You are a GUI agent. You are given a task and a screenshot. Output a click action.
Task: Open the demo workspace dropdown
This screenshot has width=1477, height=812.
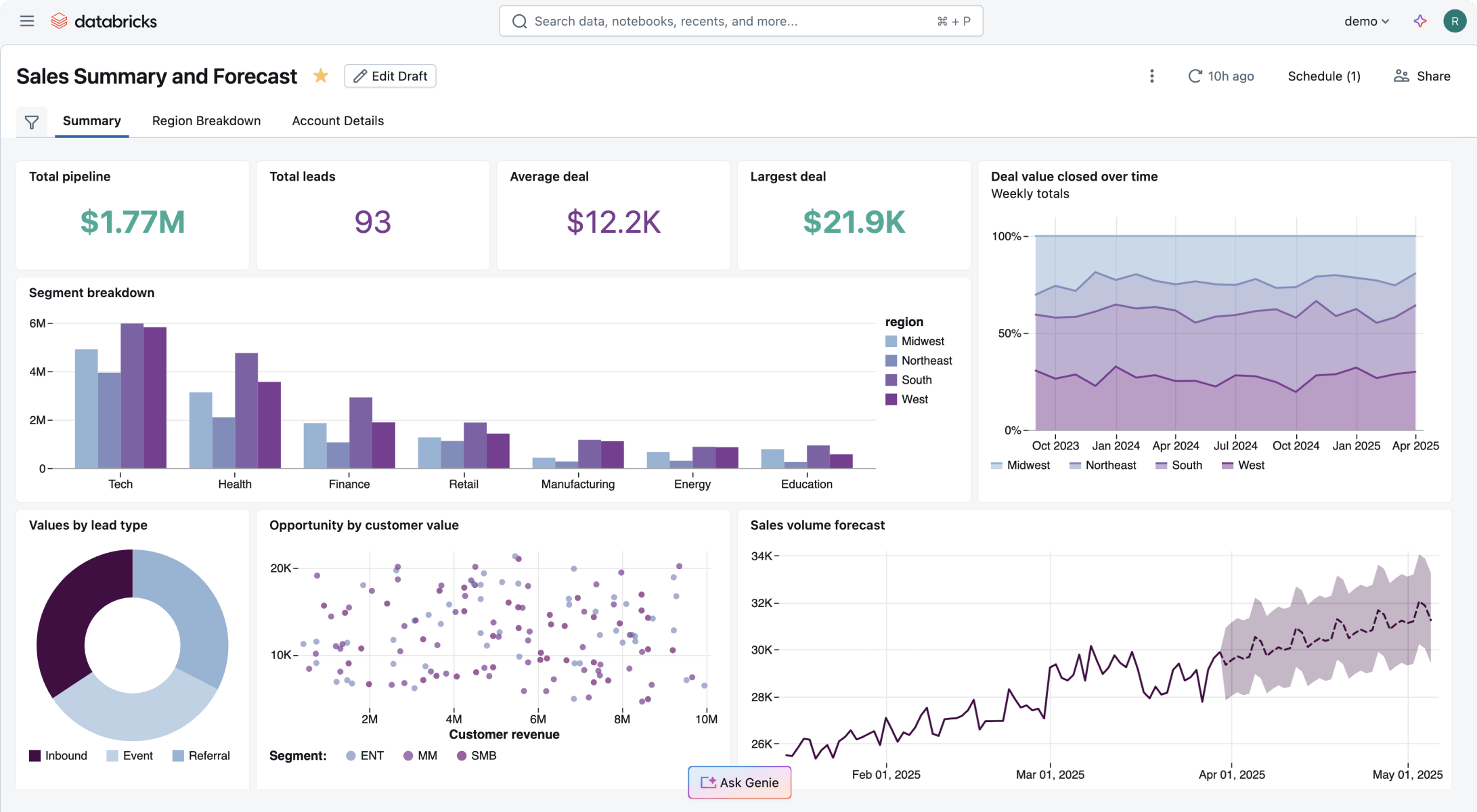(x=1365, y=21)
